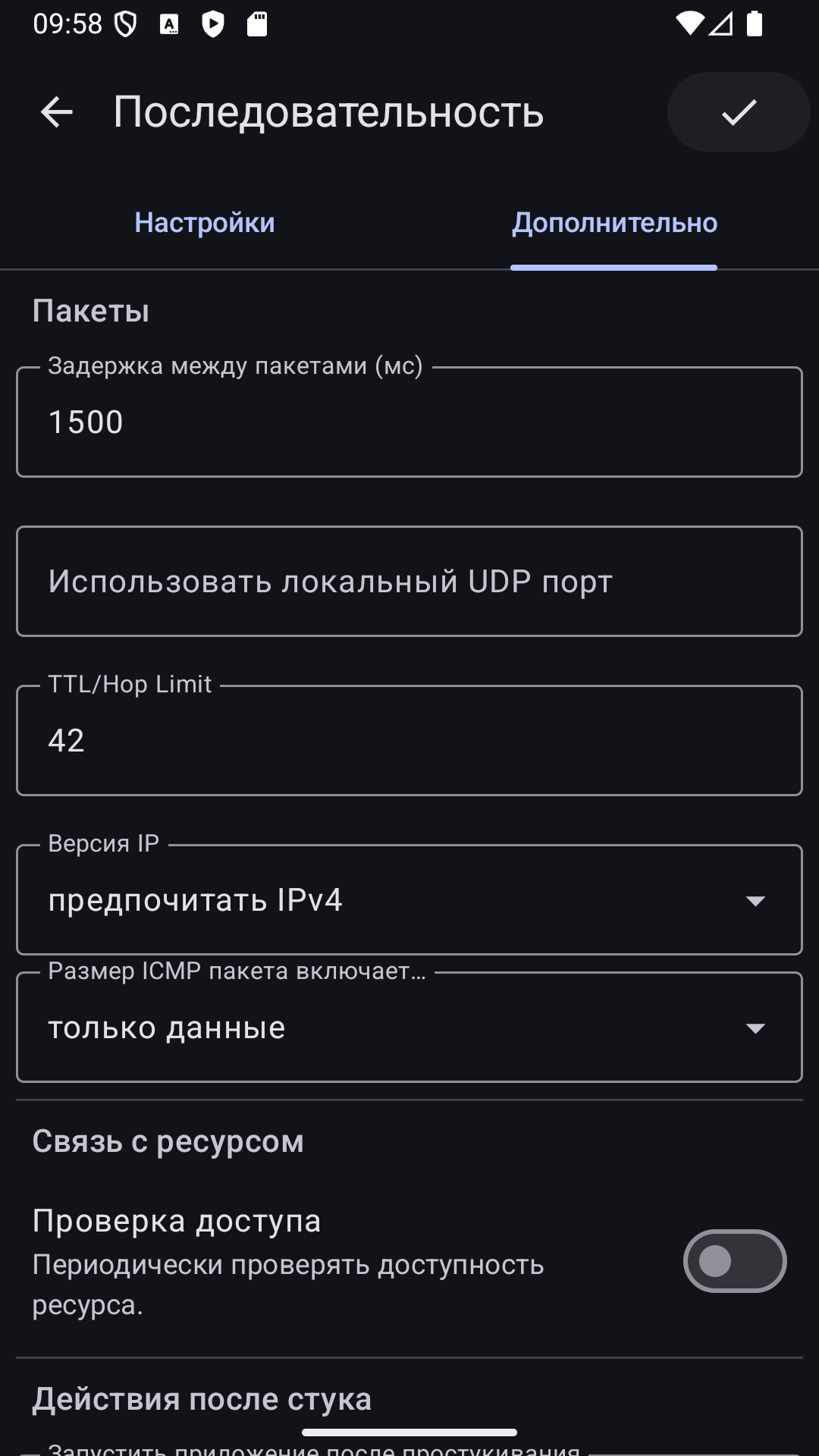Tap the Проверка доступа setting label
819x1456 pixels.
pyautogui.click(x=177, y=1222)
